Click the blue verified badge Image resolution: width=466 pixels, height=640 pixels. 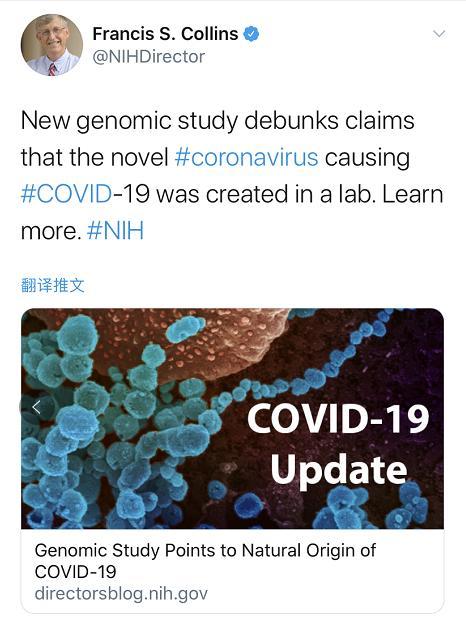pos(251,34)
